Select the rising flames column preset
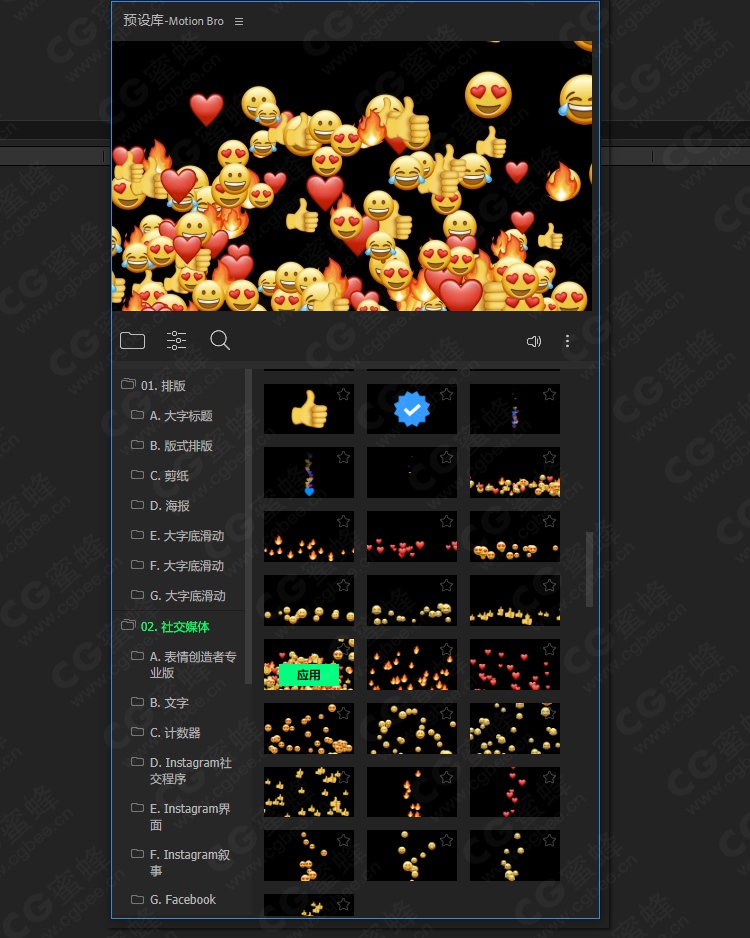The width and height of the screenshot is (750, 938). pos(411,792)
